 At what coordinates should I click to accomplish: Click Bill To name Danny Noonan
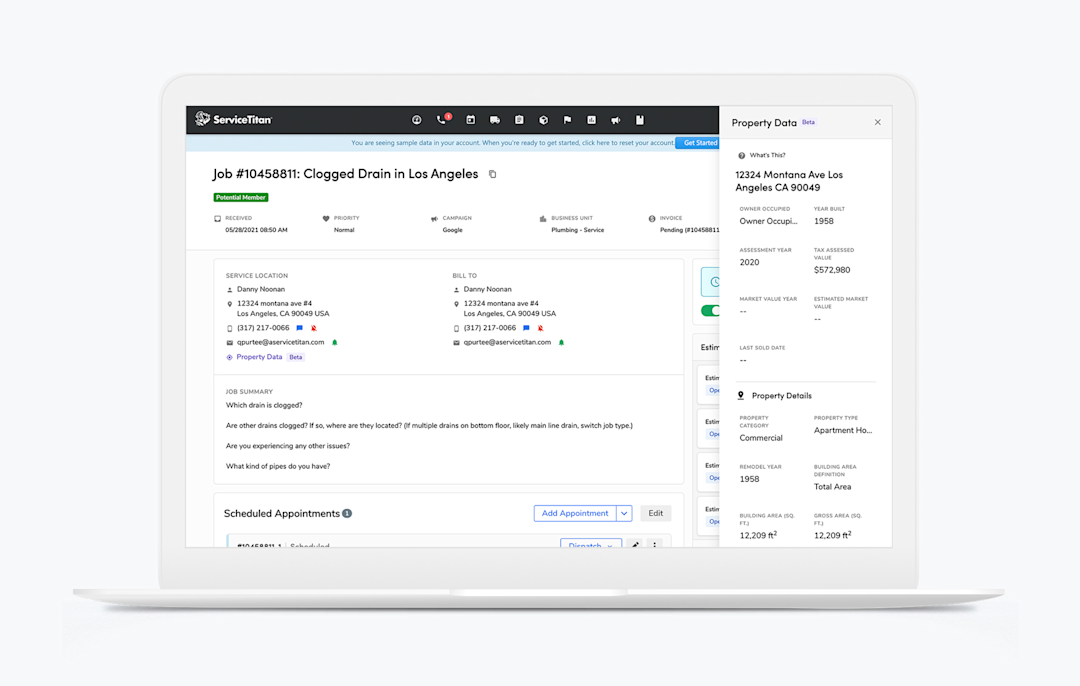pos(487,289)
